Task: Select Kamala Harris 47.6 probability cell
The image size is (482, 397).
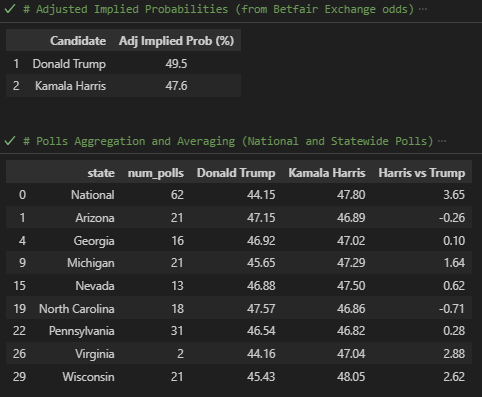Action: [x=176, y=86]
